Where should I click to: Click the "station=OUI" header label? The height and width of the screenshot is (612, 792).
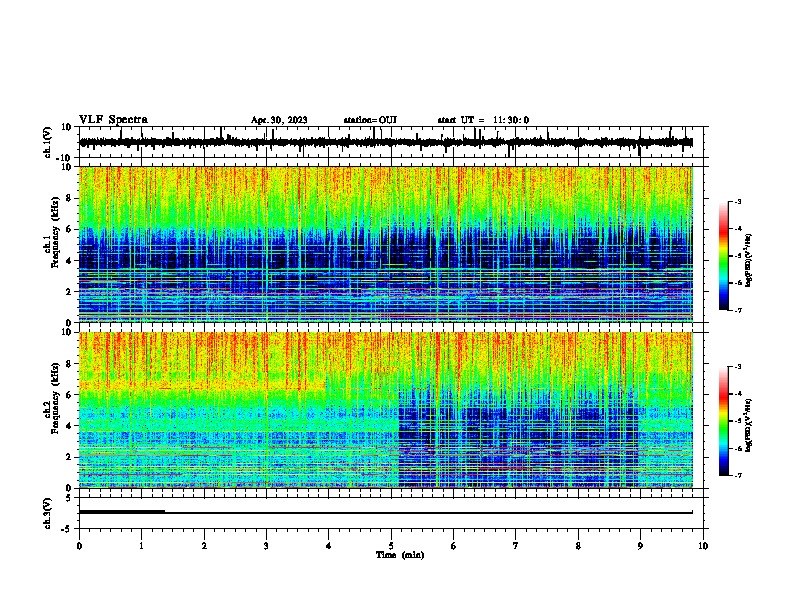point(370,120)
